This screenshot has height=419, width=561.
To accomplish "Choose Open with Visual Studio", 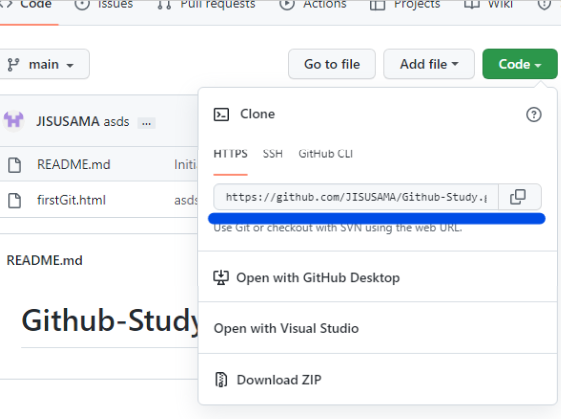I will (x=286, y=328).
